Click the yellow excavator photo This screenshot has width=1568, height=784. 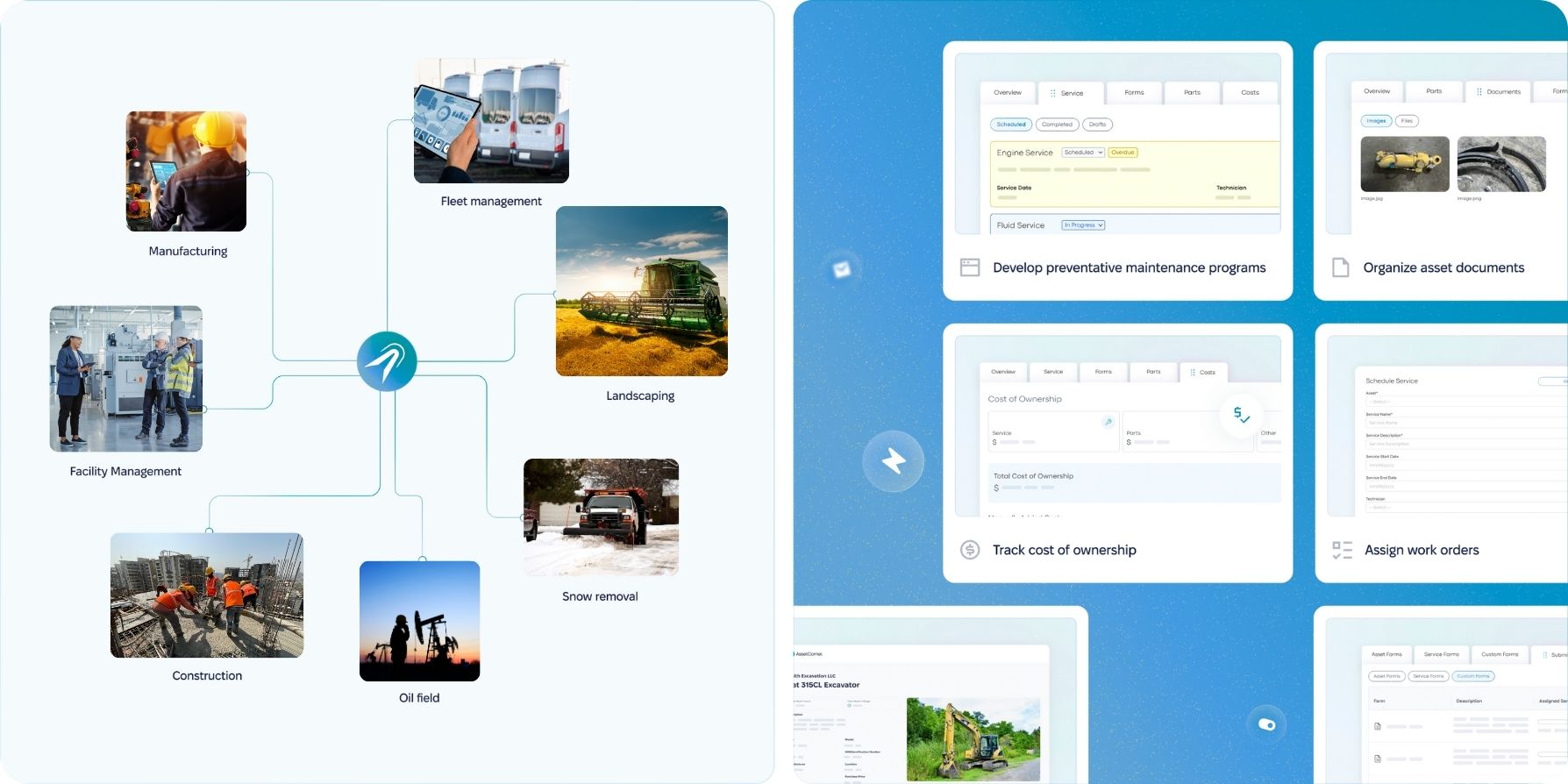click(973, 739)
